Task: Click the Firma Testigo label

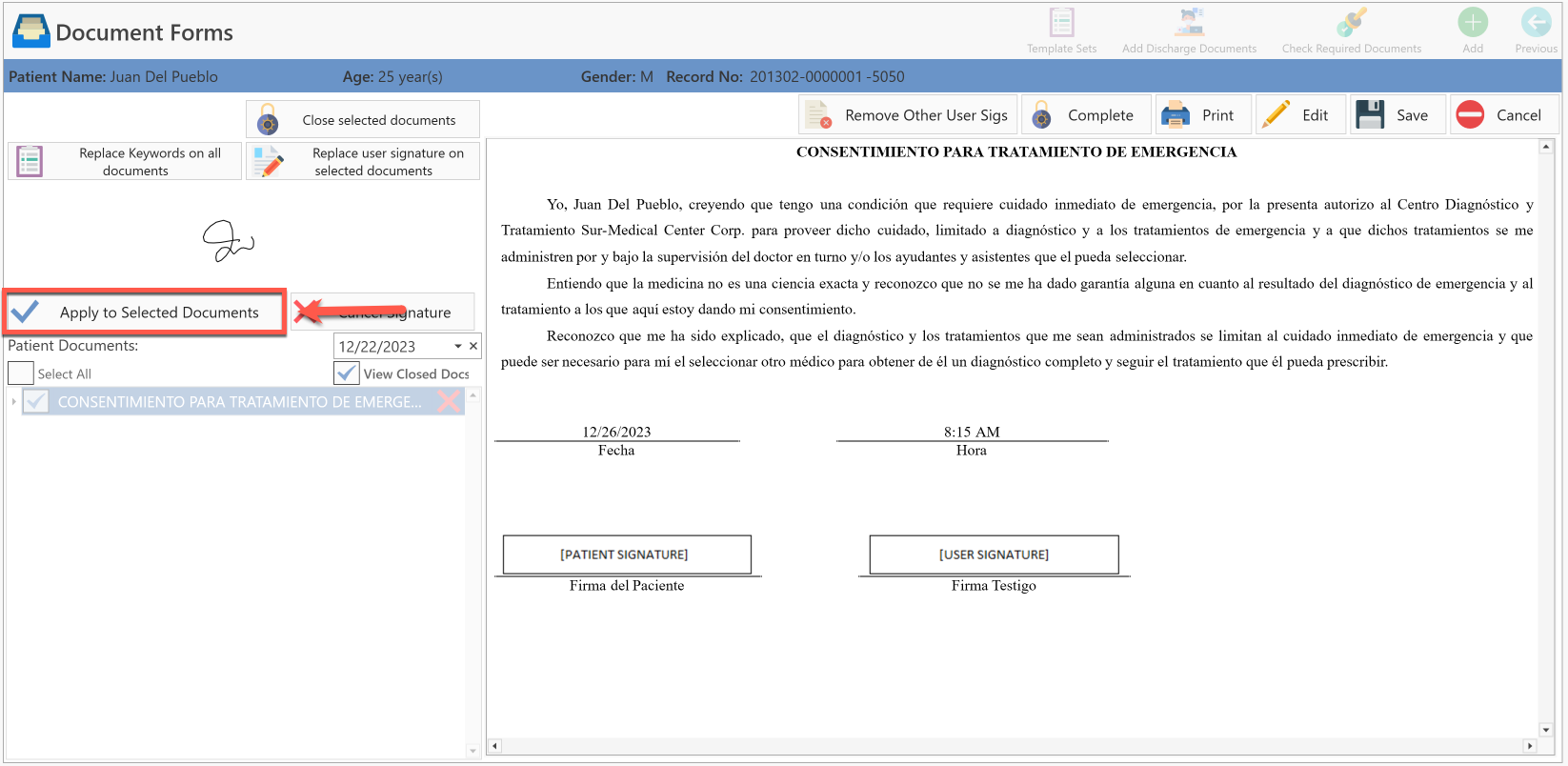Action: pyautogui.click(x=994, y=586)
